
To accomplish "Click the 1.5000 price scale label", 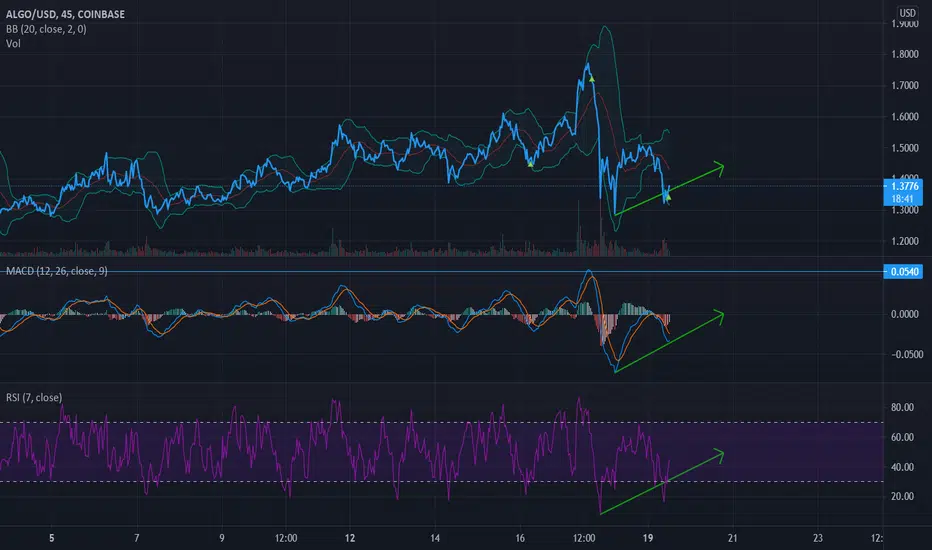I will 904,148.
